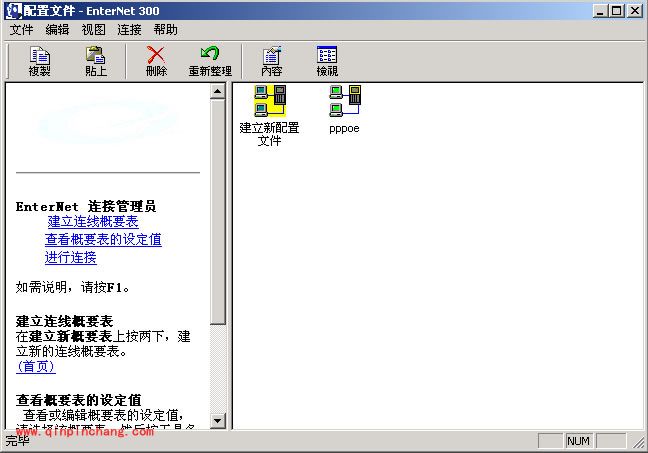Click the left pane scrollbar thumb

pos(217,212)
